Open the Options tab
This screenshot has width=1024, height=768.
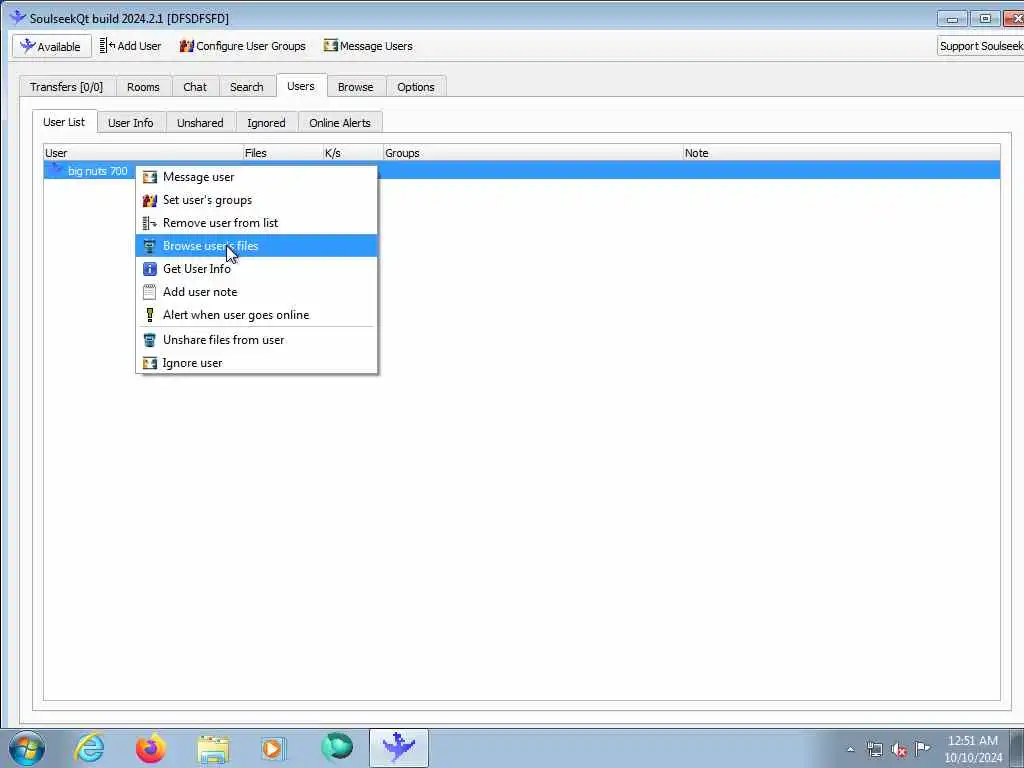[x=415, y=87]
